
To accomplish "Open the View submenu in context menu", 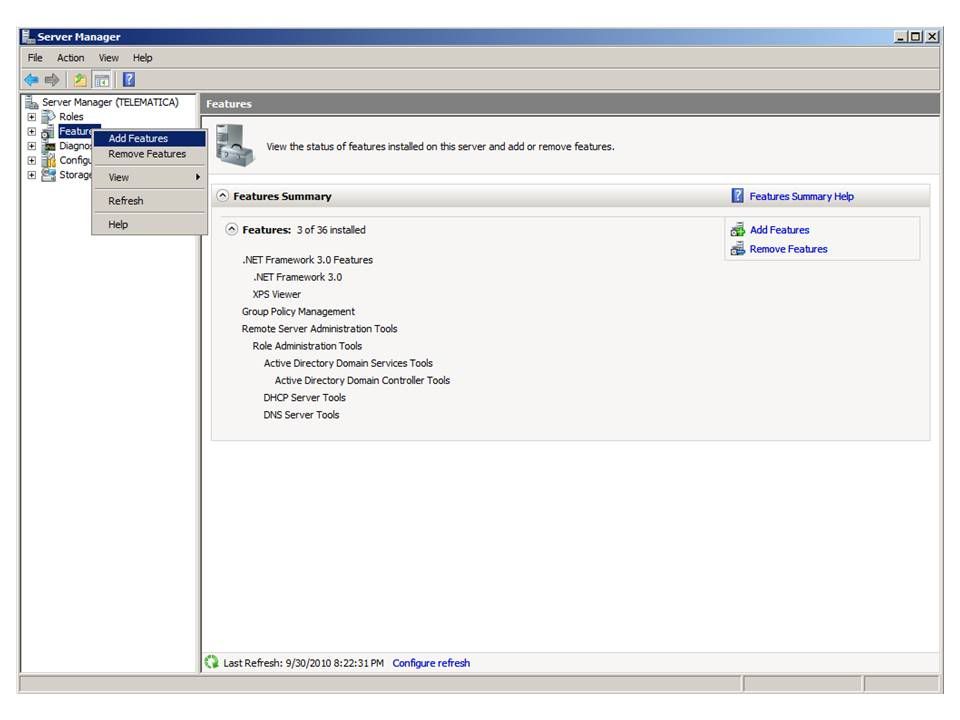I will point(119,177).
